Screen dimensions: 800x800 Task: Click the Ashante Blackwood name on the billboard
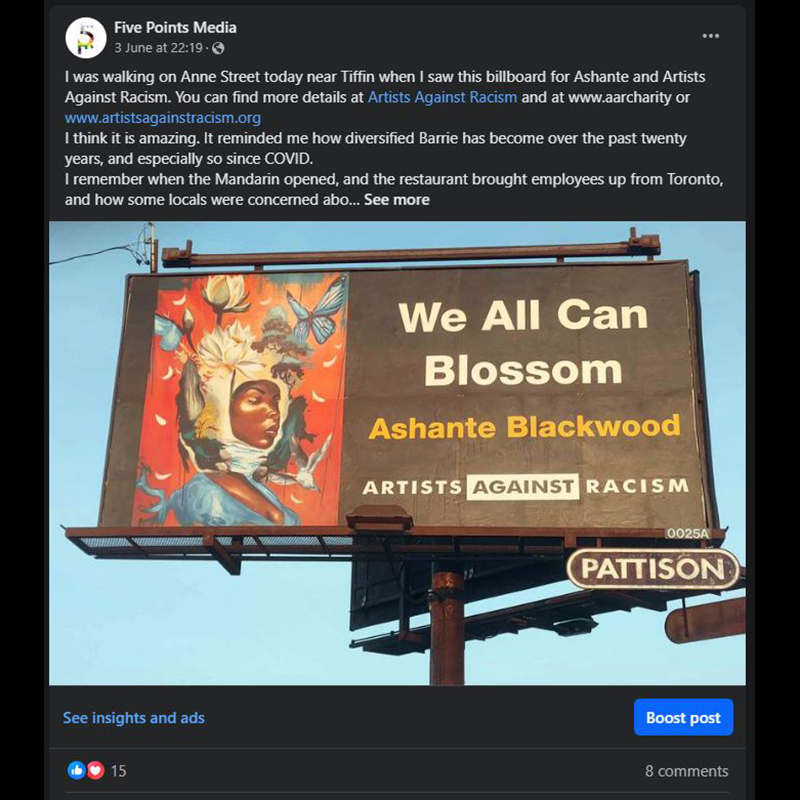pos(524,428)
